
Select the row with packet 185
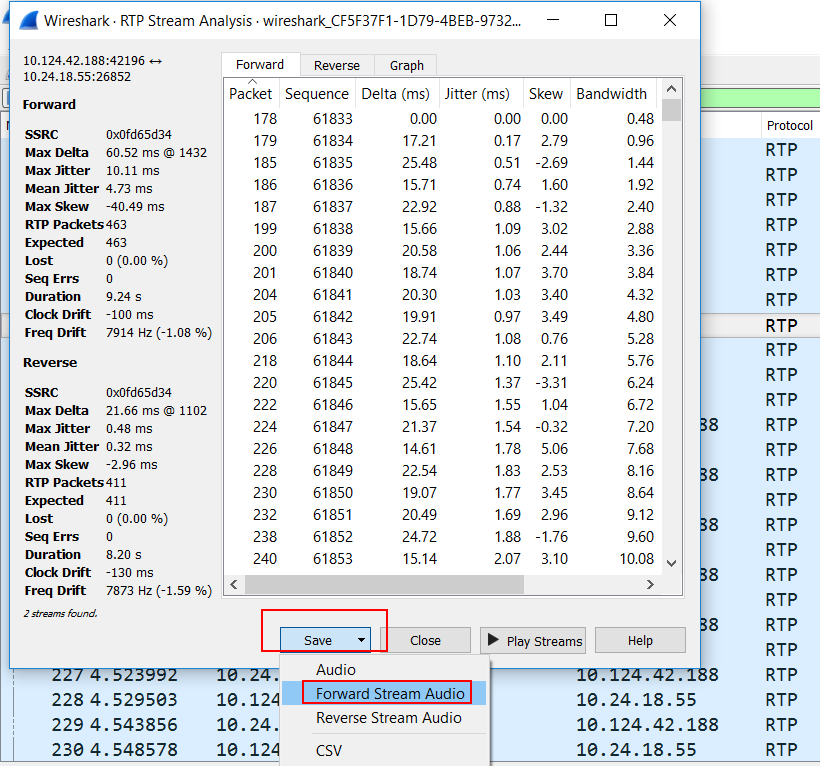(442, 163)
